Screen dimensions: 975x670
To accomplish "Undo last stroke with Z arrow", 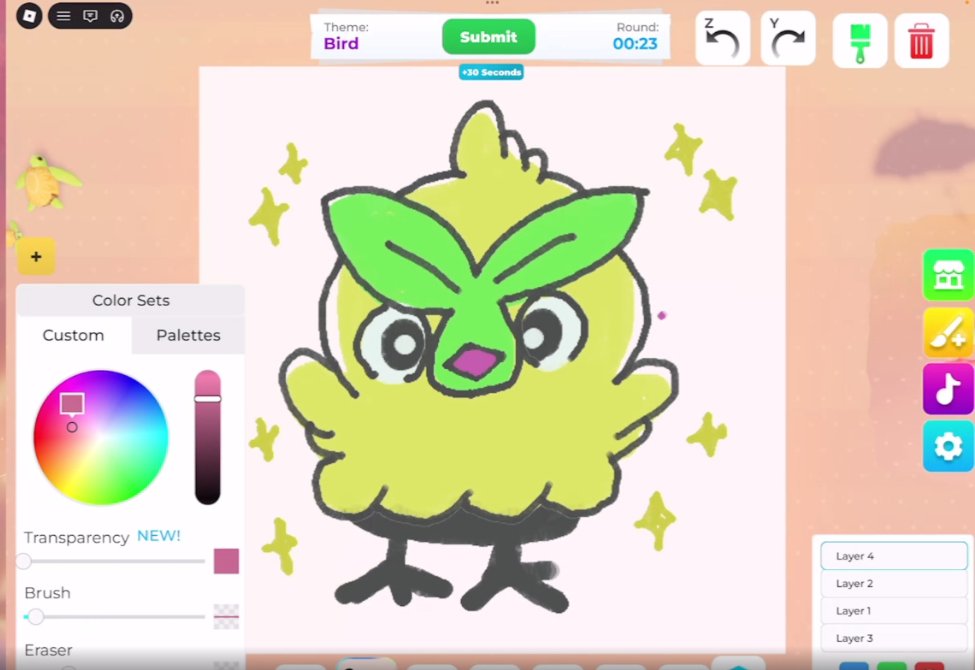I will coord(722,39).
